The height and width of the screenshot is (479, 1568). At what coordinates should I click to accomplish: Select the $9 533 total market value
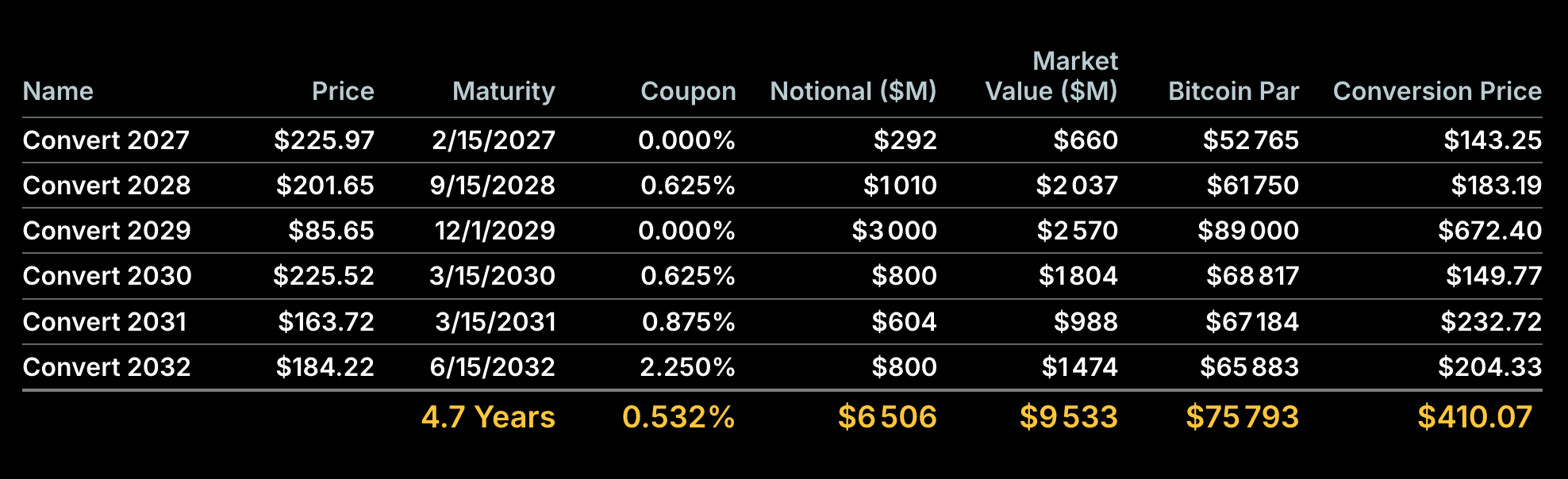(x=1068, y=417)
